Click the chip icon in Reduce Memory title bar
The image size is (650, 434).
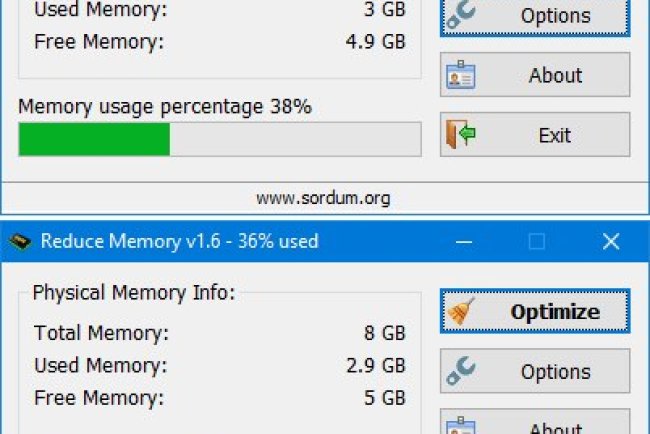(20, 241)
